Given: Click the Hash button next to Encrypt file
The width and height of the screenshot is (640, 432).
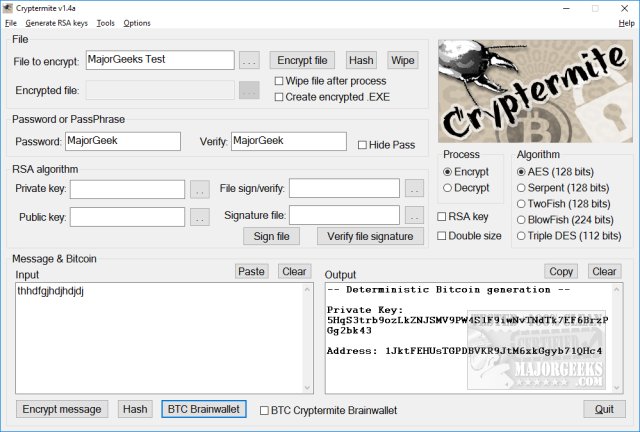Looking at the screenshot, I should (361, 60).
